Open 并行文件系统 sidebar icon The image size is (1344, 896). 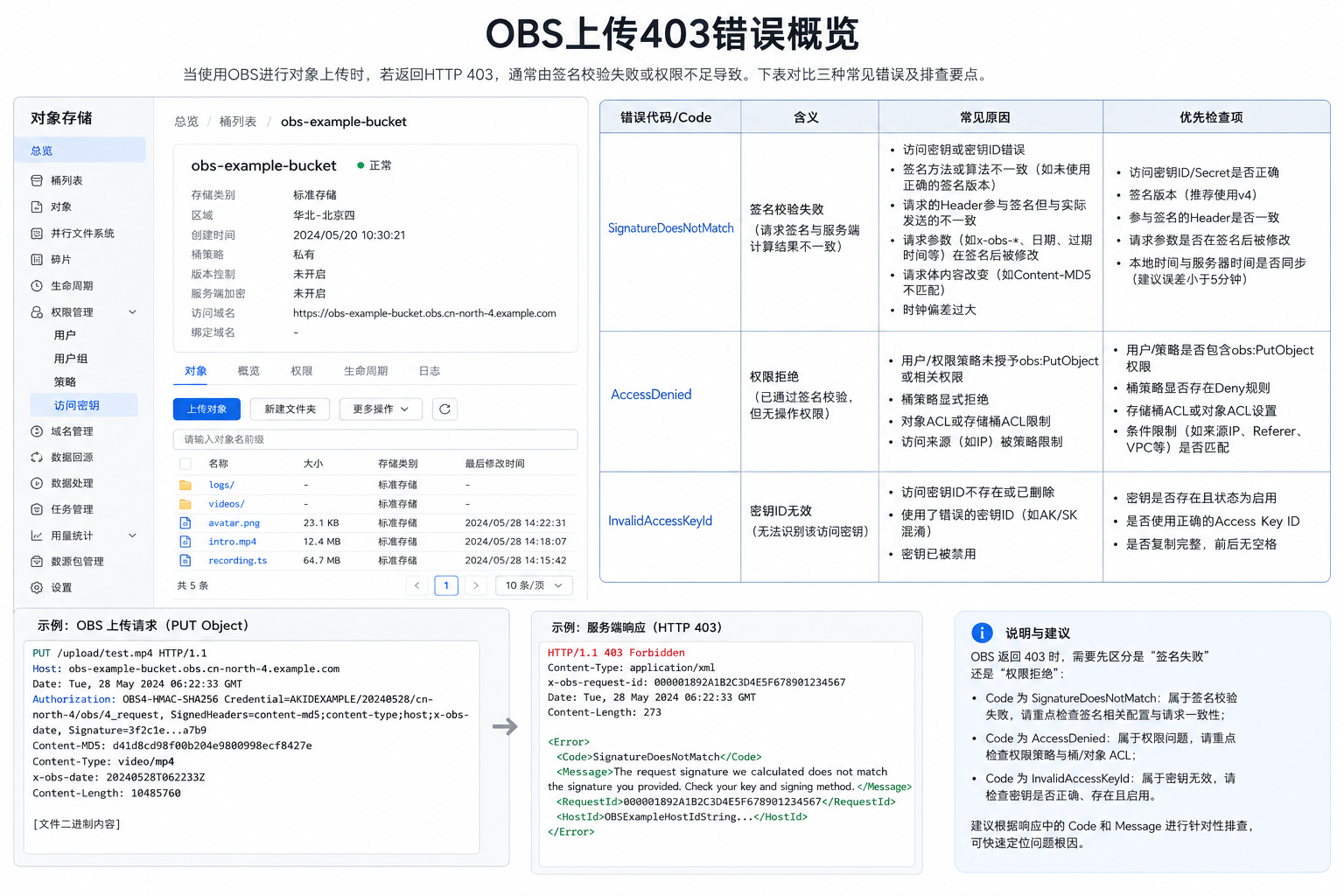(x=37, y=234)
